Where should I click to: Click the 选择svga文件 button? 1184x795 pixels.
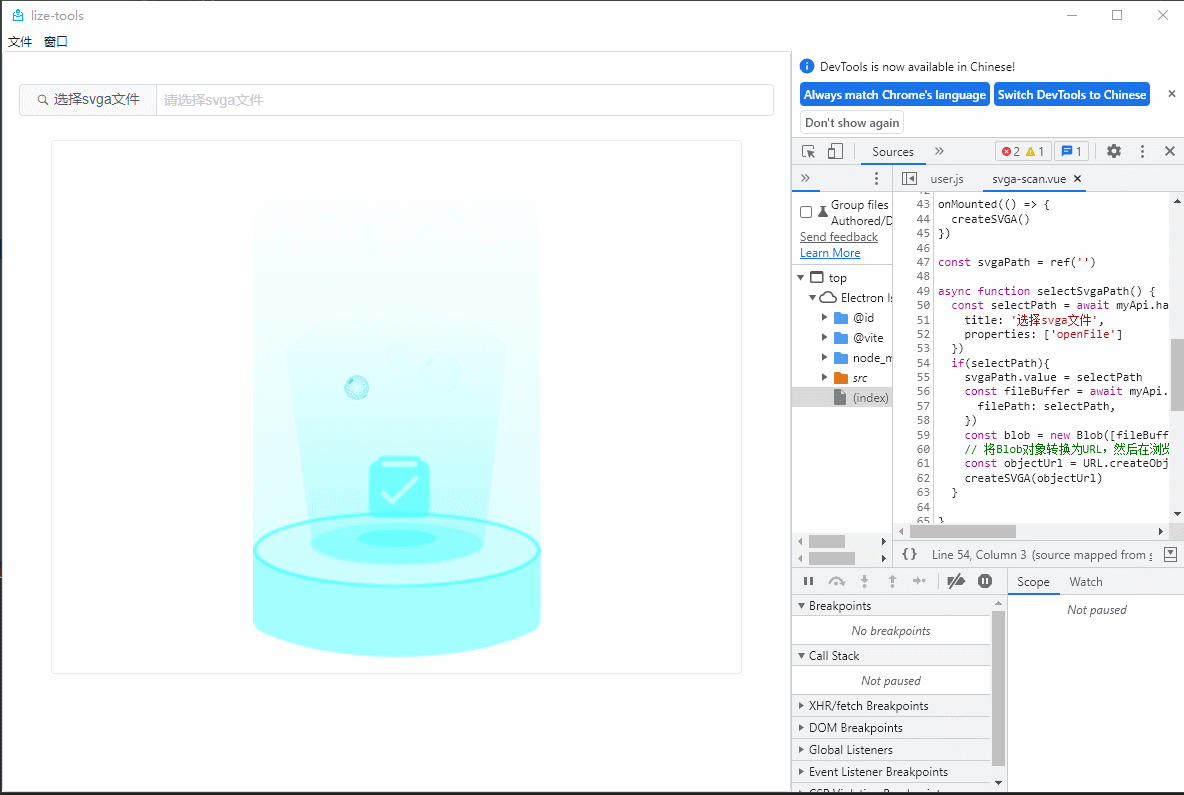coord(88,100)
